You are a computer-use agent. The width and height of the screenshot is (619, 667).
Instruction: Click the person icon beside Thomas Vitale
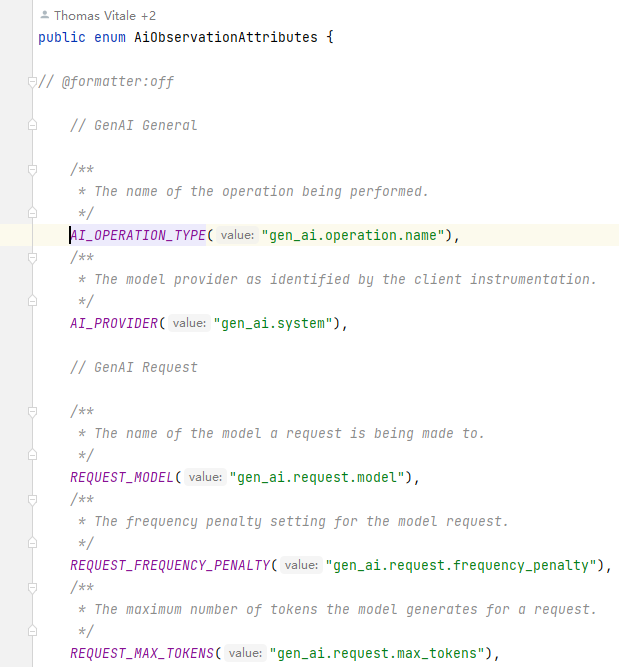45,15
